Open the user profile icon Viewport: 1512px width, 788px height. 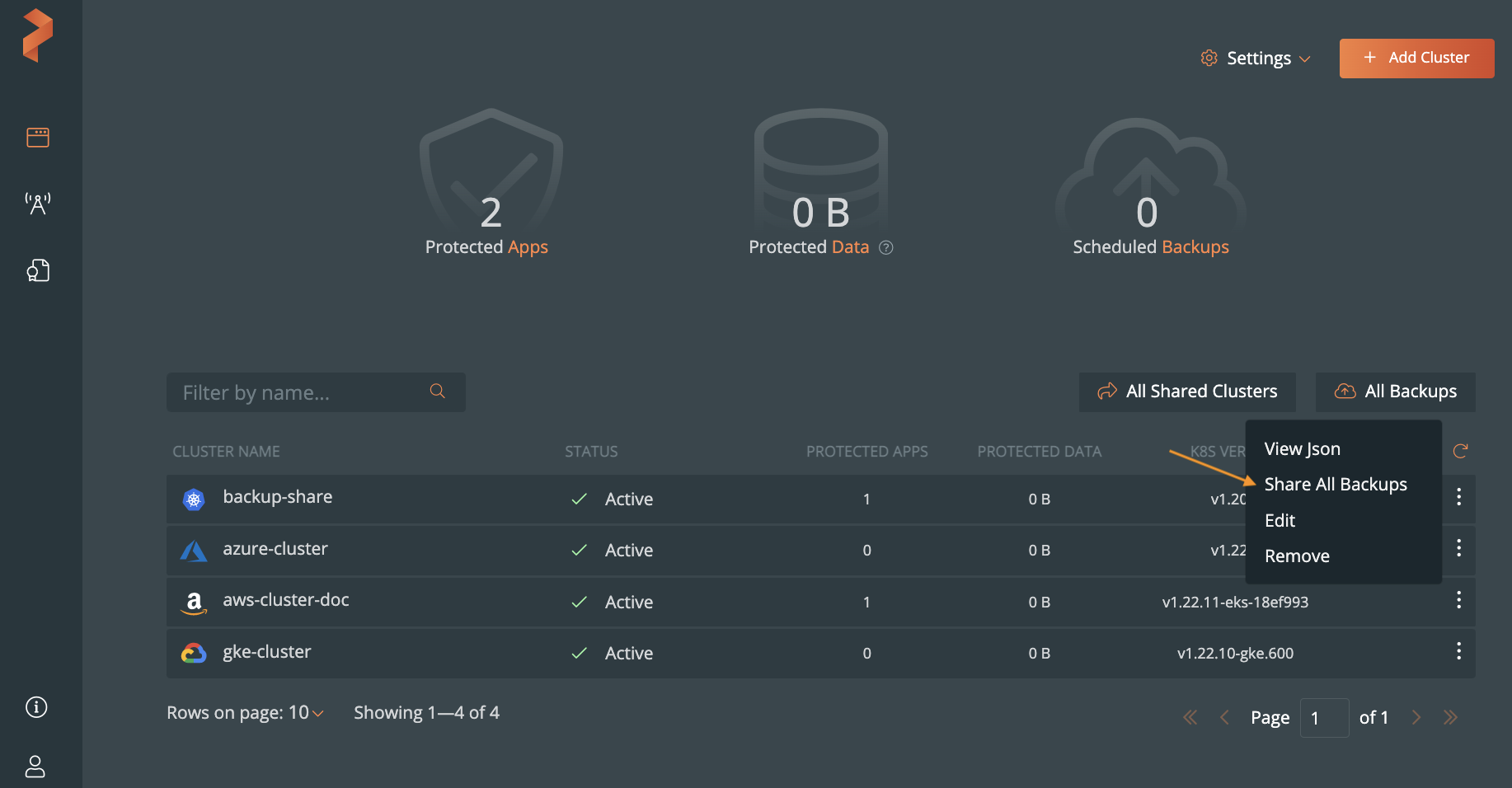(x=35, y=767)
